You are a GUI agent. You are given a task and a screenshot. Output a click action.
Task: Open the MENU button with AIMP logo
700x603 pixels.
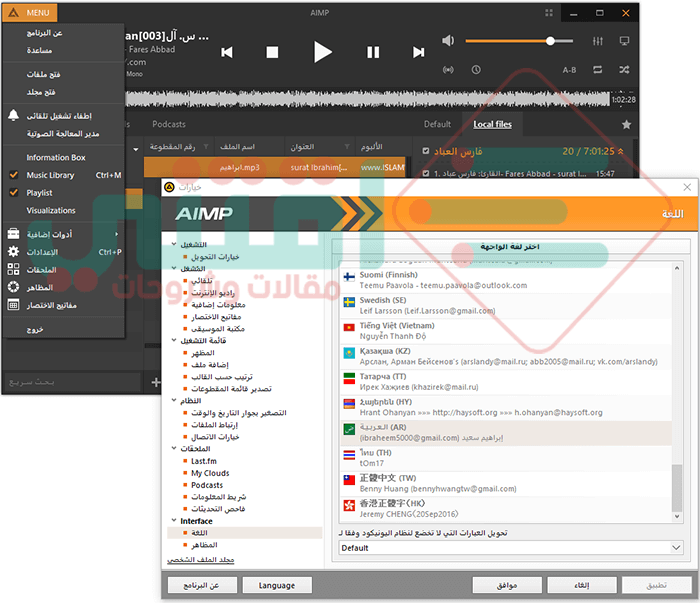30,12
